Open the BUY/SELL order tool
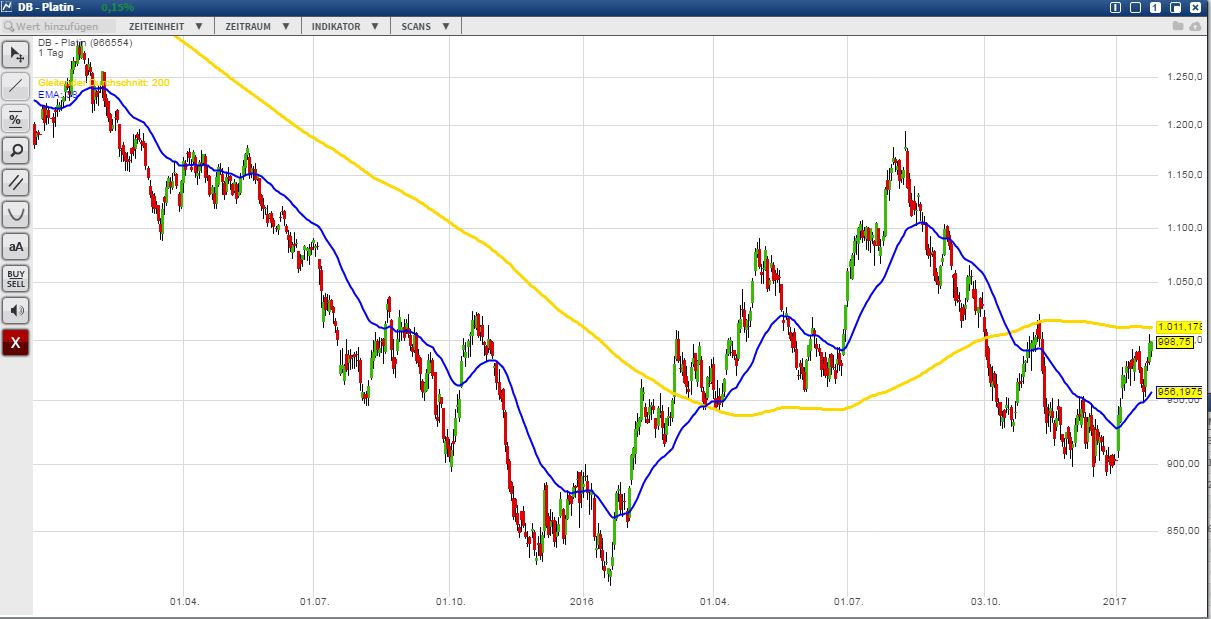The image size is (1211, 619). pos(15,278)
